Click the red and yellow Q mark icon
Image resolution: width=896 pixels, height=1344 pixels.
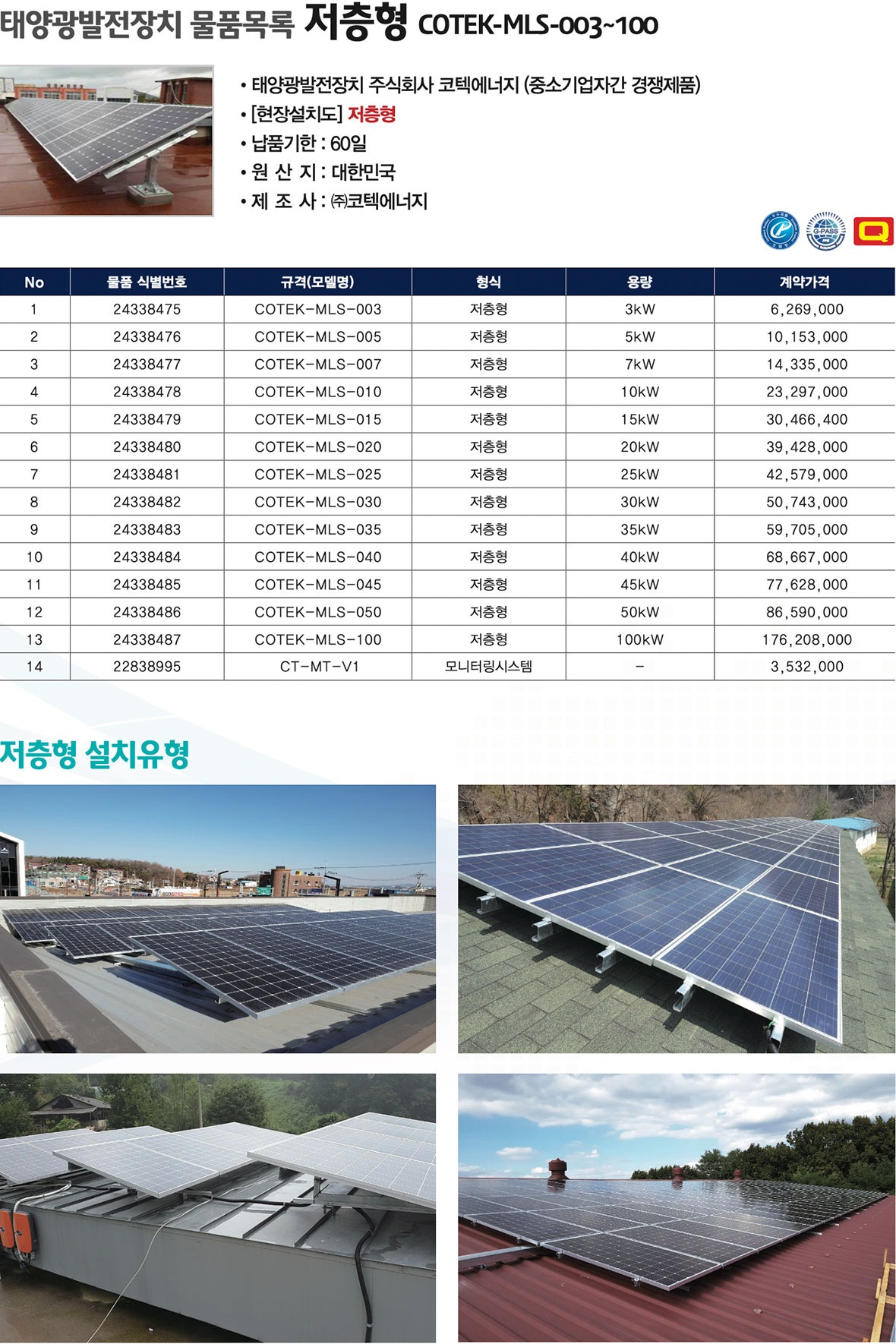pyautogui.click(x=873, y=232)
